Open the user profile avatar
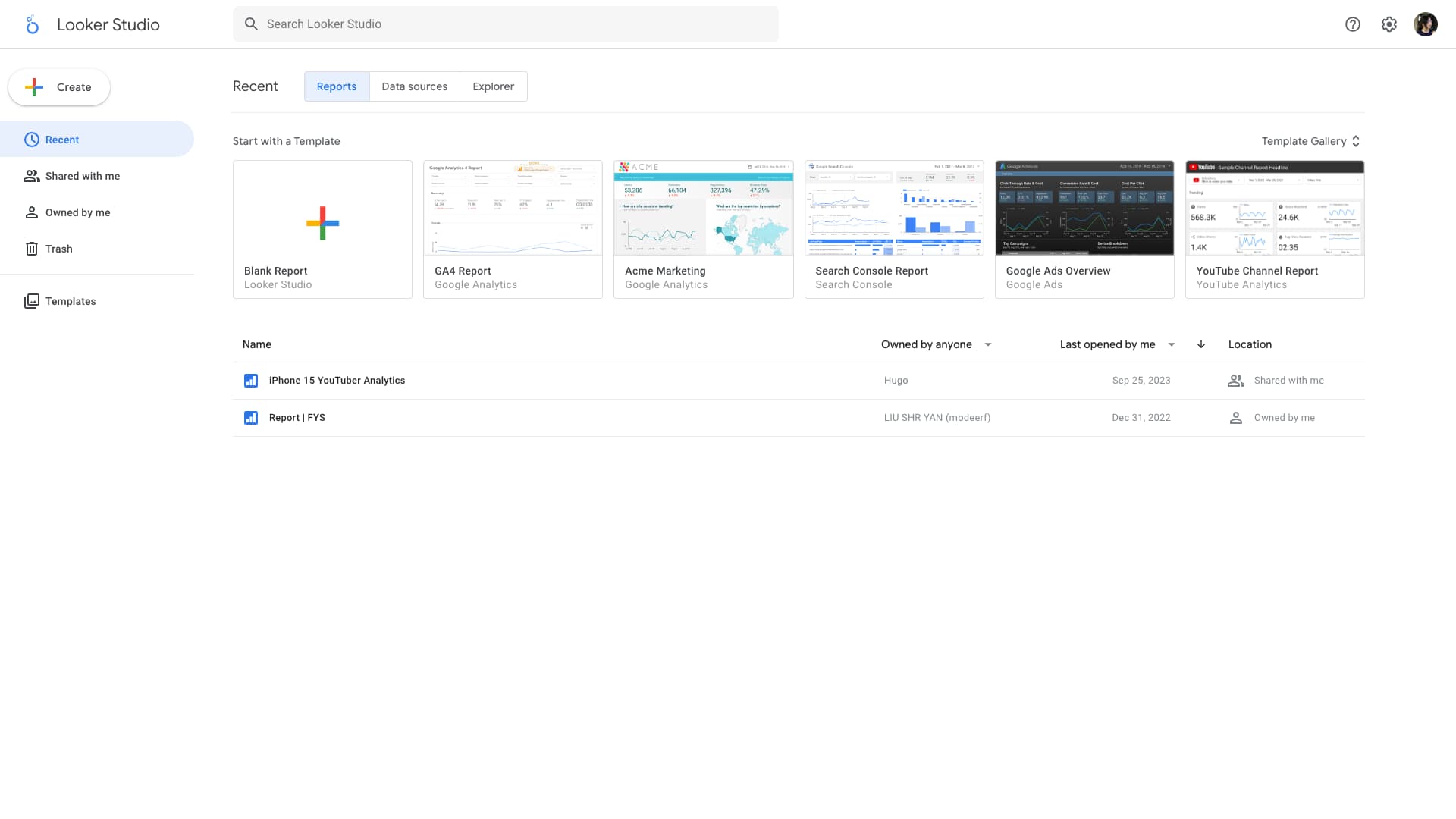1456x819 pixels. tap(1426, 24)
